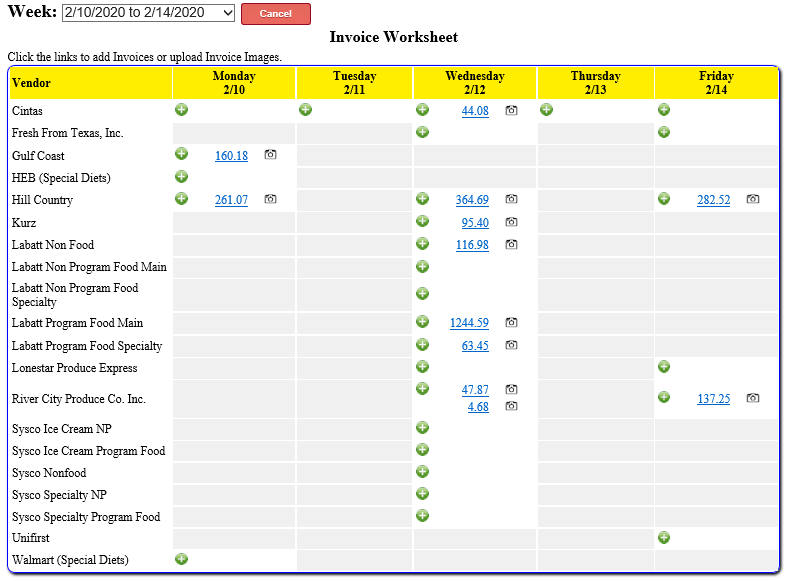Viewport: 790px width, 581px height.
Task: Add Sysco Nonfood invoice for Wednesday
Action: (422, 472)
